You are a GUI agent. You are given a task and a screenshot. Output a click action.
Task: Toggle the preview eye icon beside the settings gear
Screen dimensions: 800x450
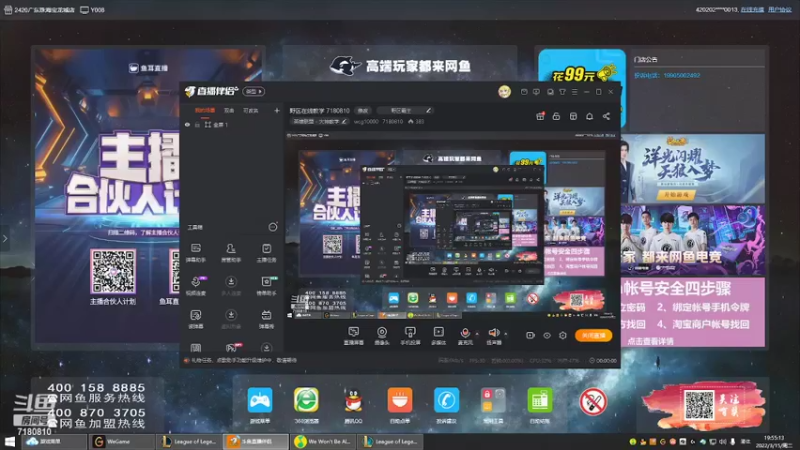(547, 336)
